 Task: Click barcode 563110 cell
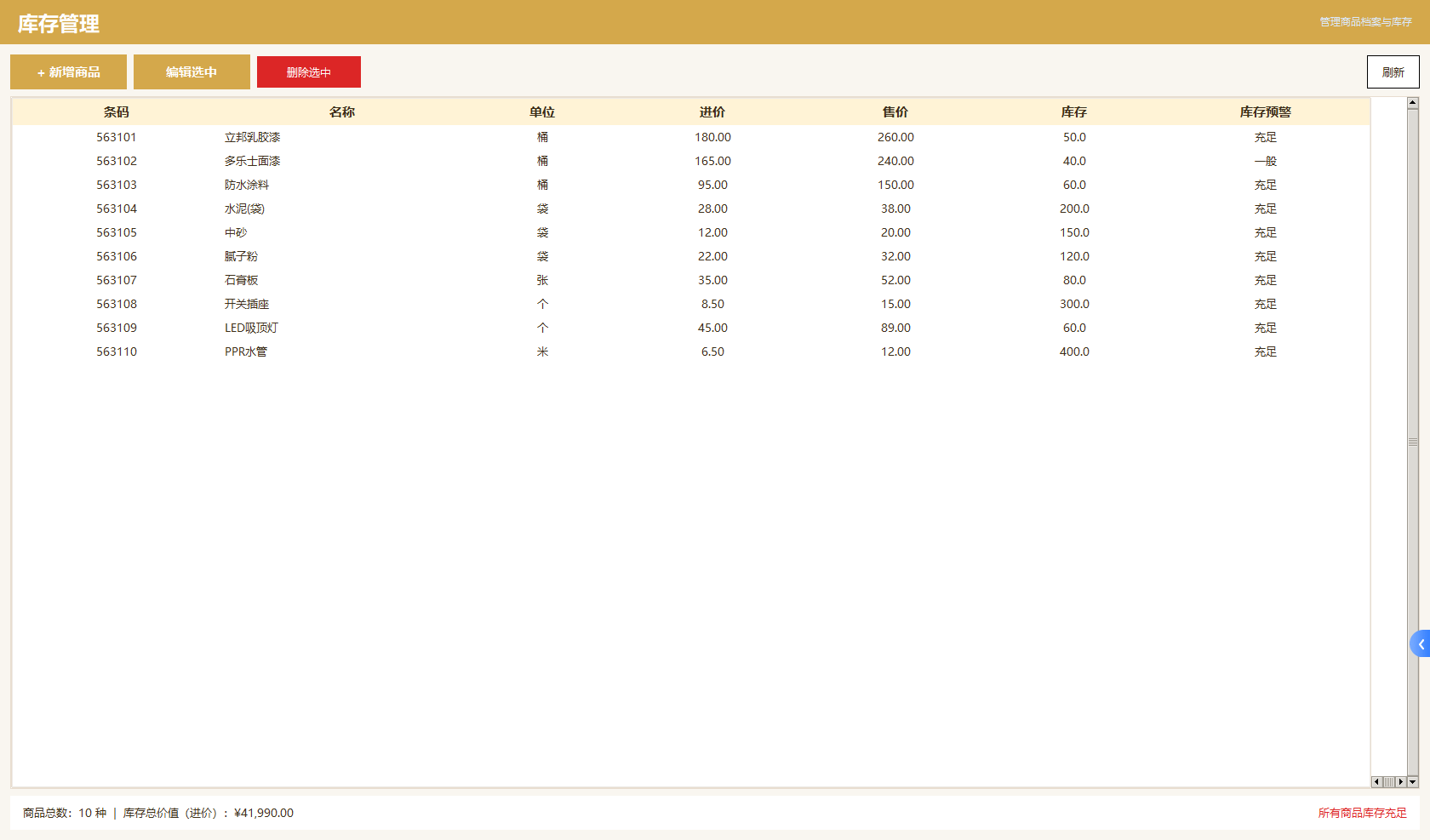pyautogui.click(x=117, y=351)
